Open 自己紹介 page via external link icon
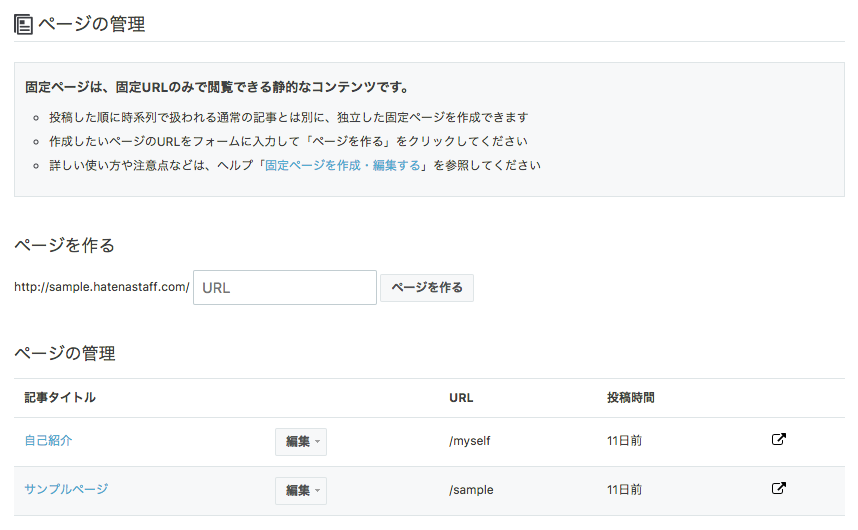This screenshot has height=530, width=858. point(779,439)
